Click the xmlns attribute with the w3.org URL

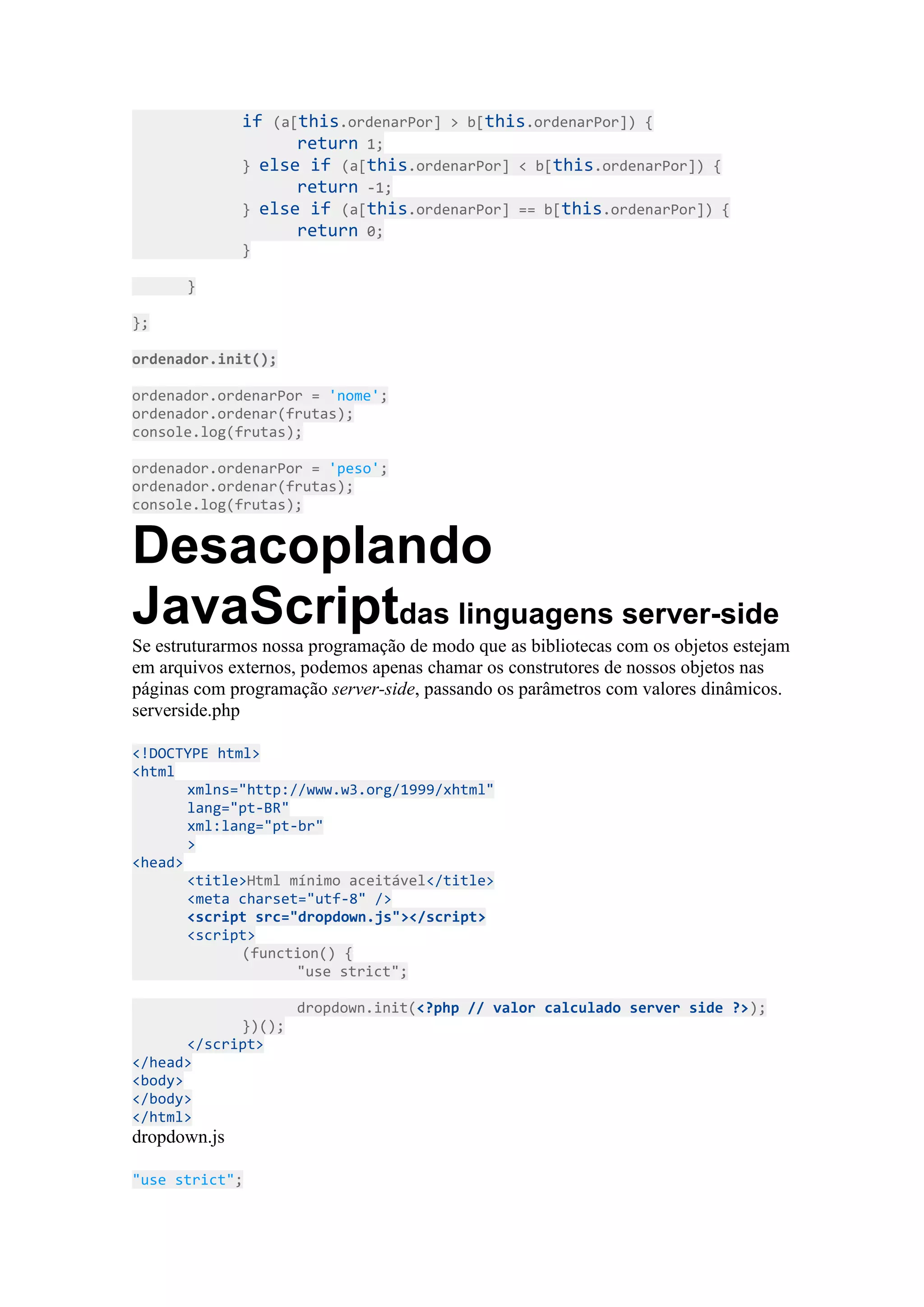pyautogui.click(x=340, y=789)
